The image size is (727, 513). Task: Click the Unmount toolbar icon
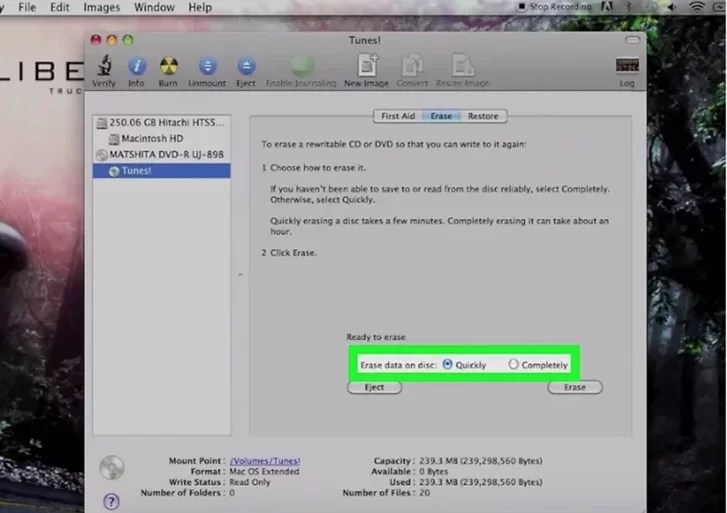tap(207, 66)
